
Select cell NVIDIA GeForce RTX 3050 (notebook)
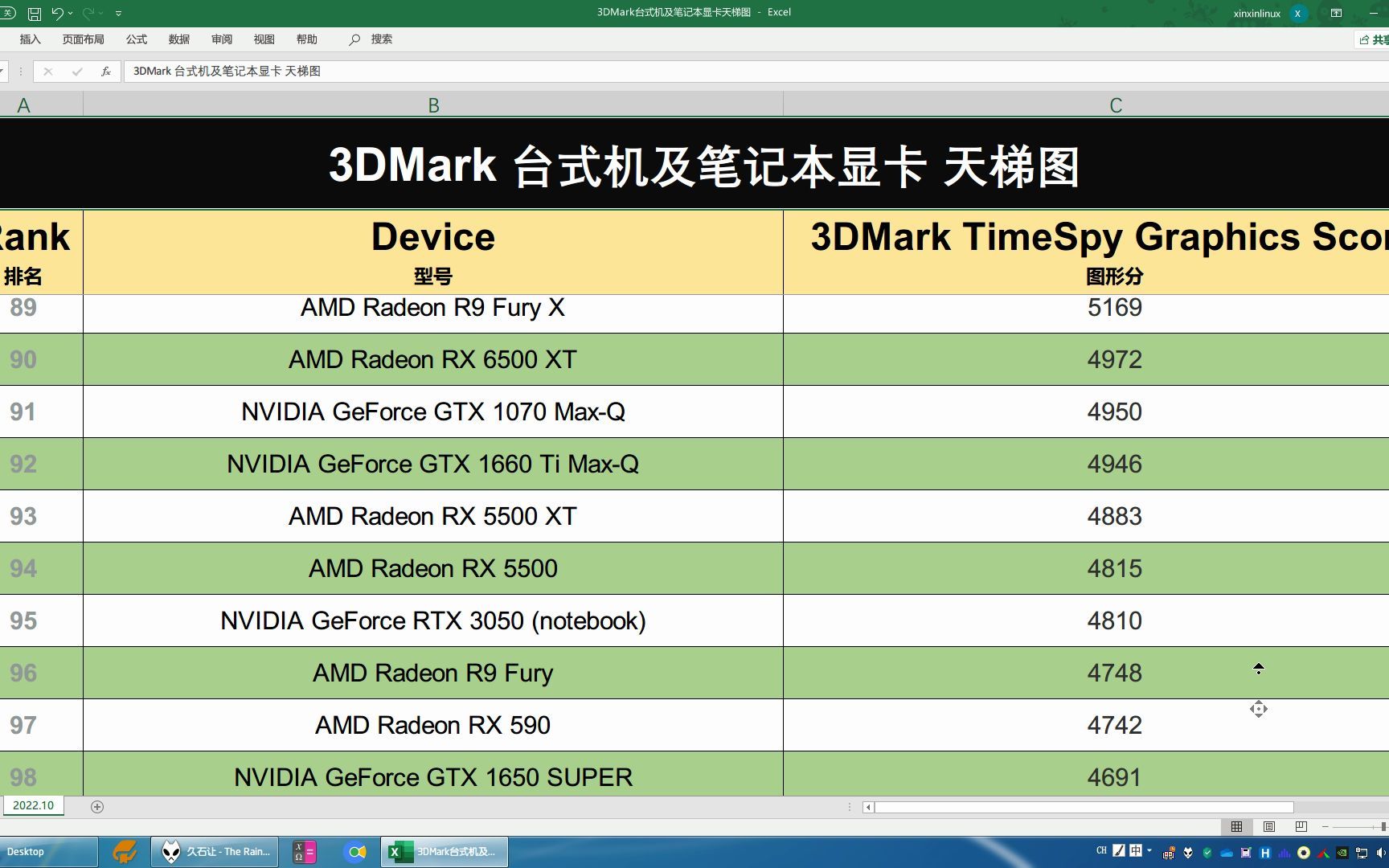(433, 620)
